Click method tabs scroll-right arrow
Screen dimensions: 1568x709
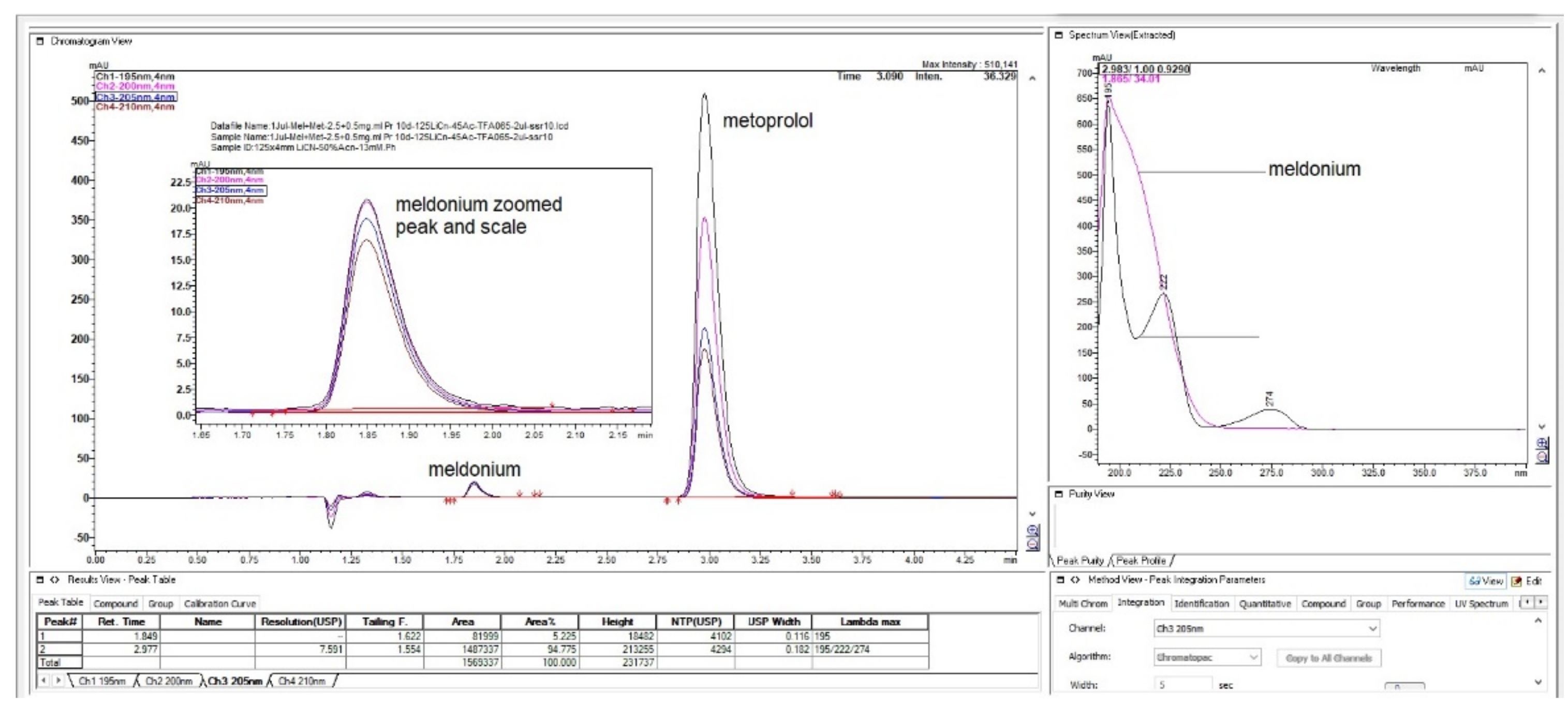[1540, 602]
